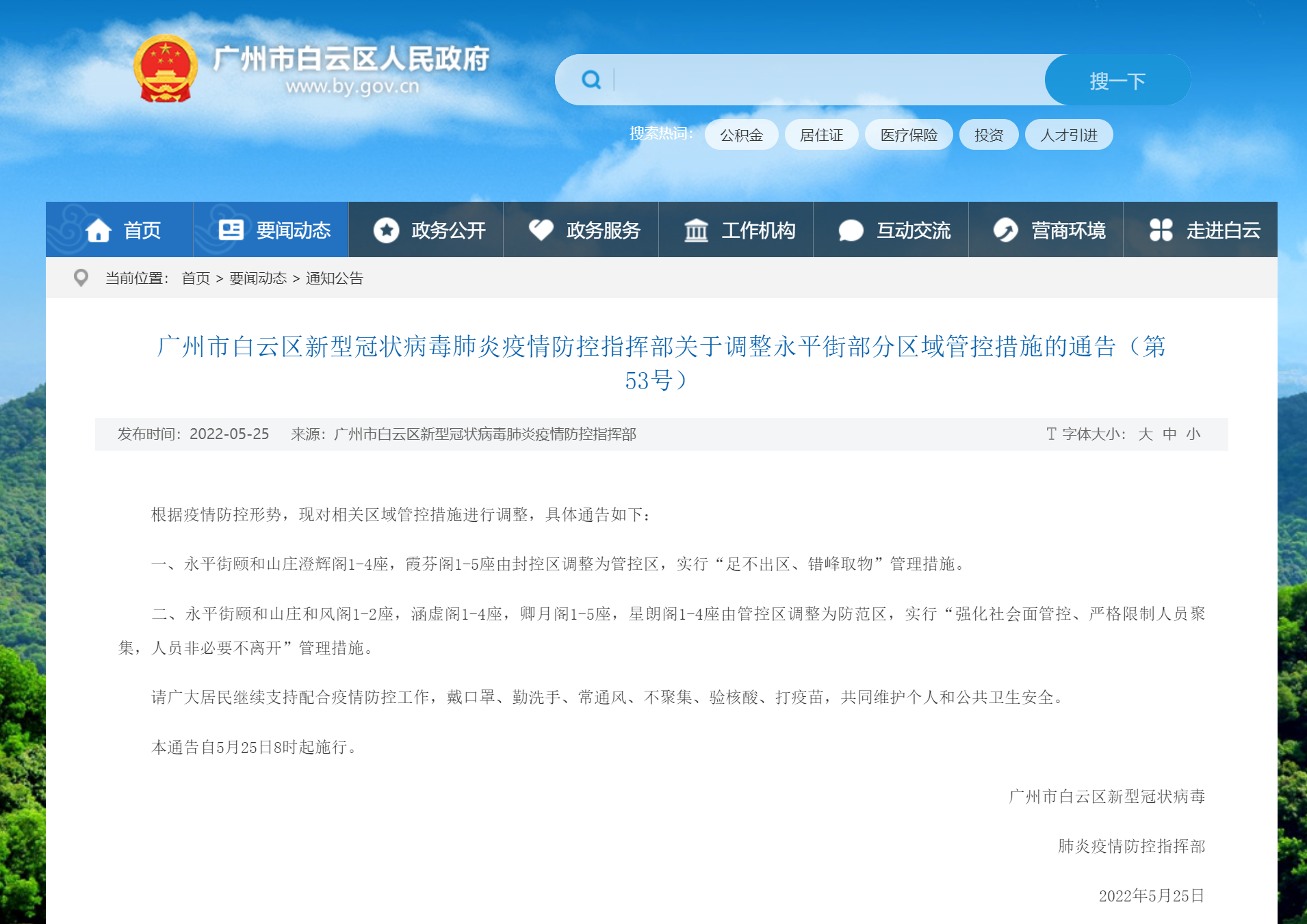Click the four-dot icon beside 走进白云
The width and height of the screenshot is (1307, 924).
tap(1161, 230)
